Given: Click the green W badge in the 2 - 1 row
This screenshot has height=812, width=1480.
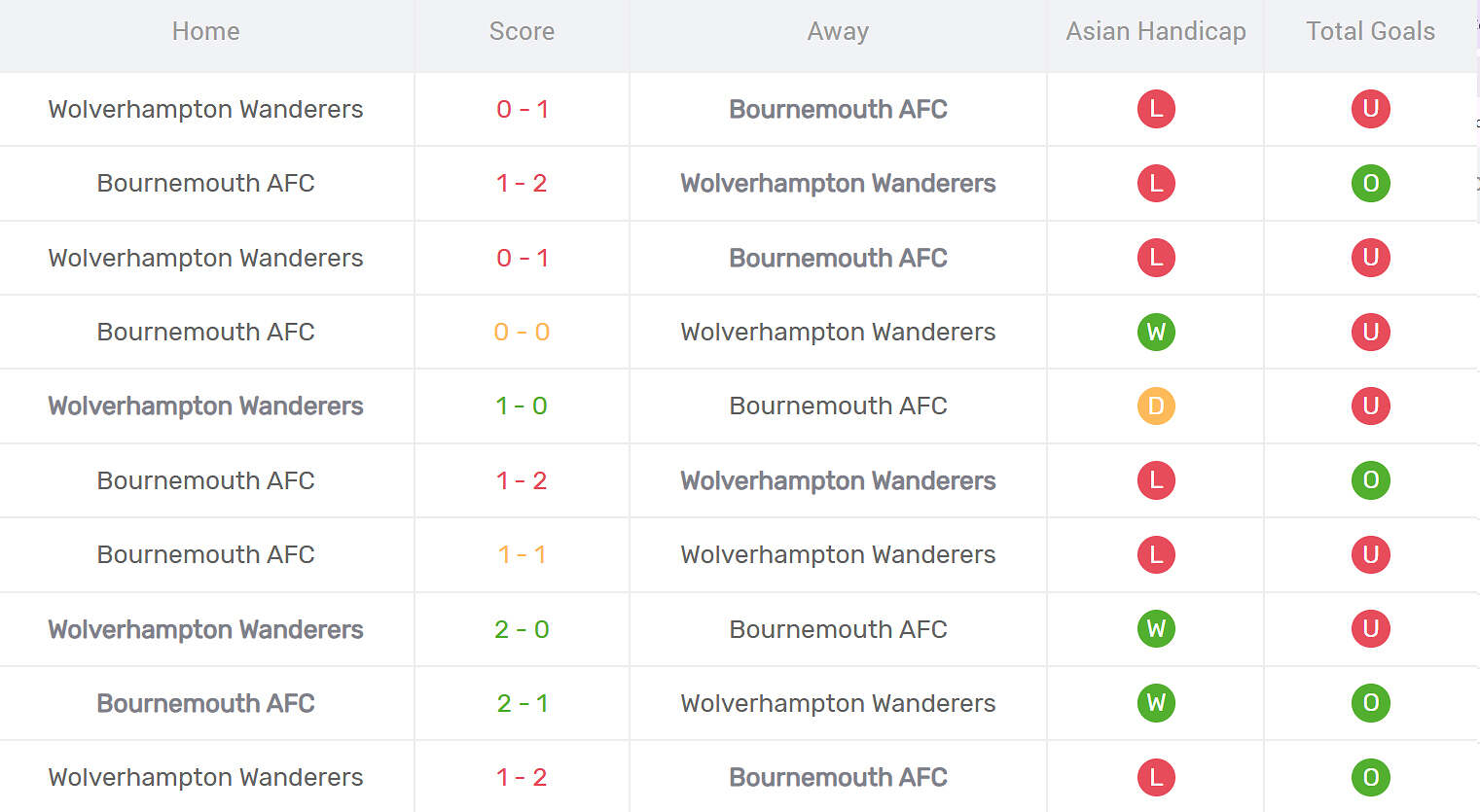Looking at the screenshot, I should [1156, 703].
